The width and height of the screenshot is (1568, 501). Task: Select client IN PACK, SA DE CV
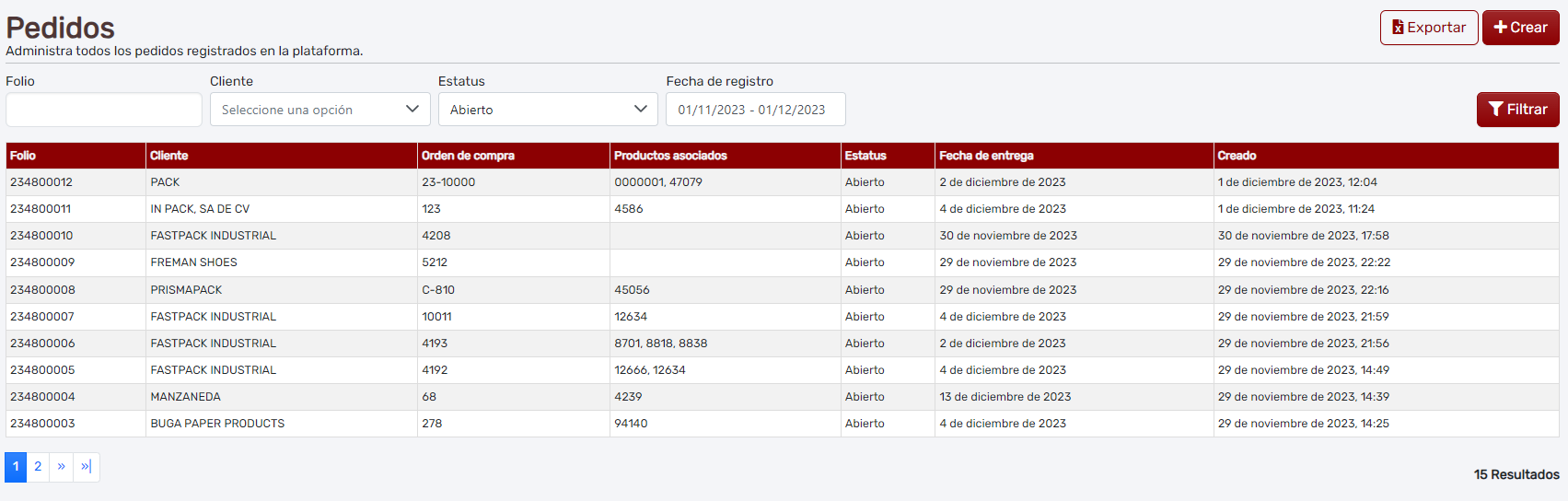200,209
